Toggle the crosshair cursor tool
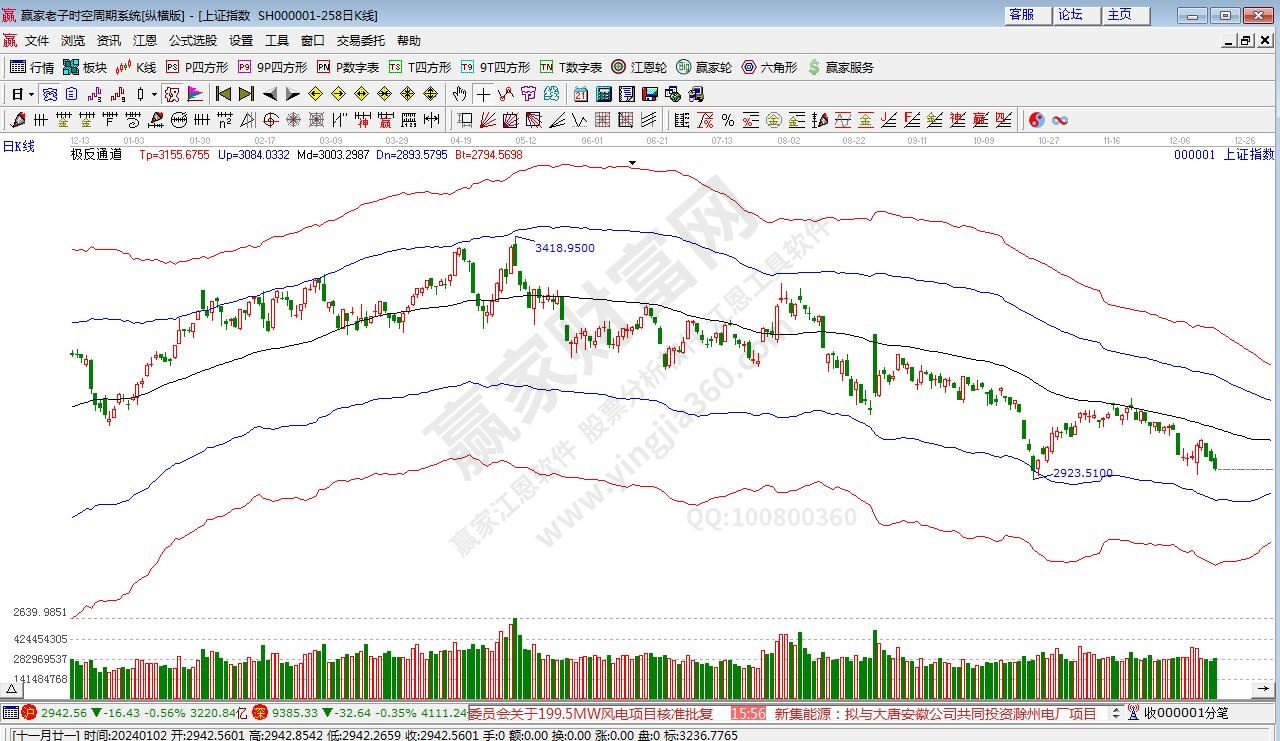The height and width of the screenshot is (741, 1280). [x=483, y=94]
